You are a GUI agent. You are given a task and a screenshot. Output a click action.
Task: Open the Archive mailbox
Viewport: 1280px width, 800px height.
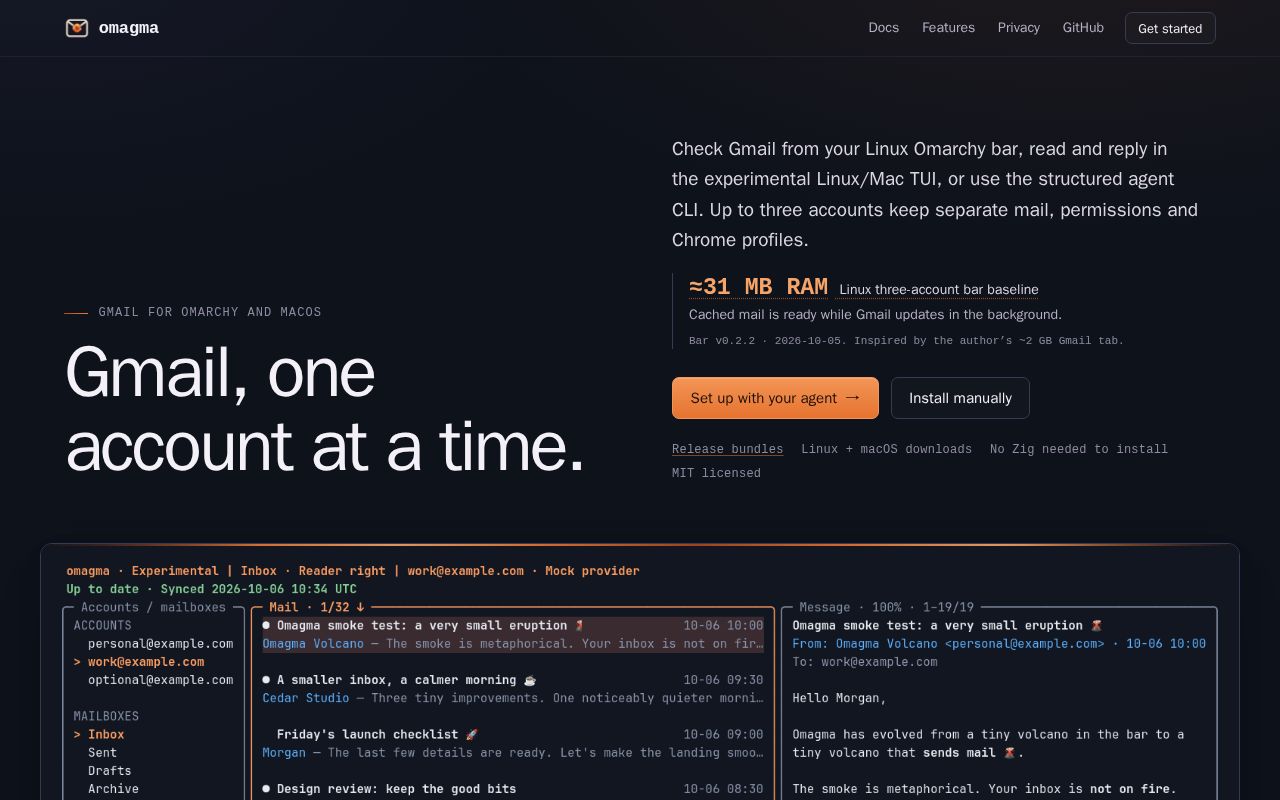pyautogui.click(x=113, y=789)
